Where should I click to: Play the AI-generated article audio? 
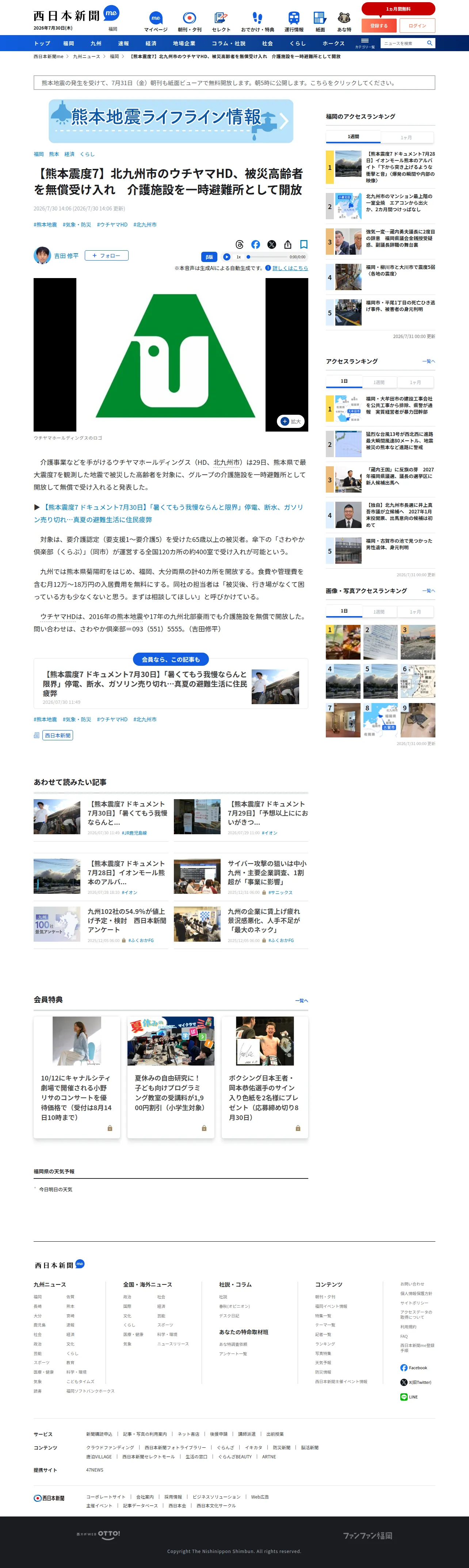click(x=227, y=257)
